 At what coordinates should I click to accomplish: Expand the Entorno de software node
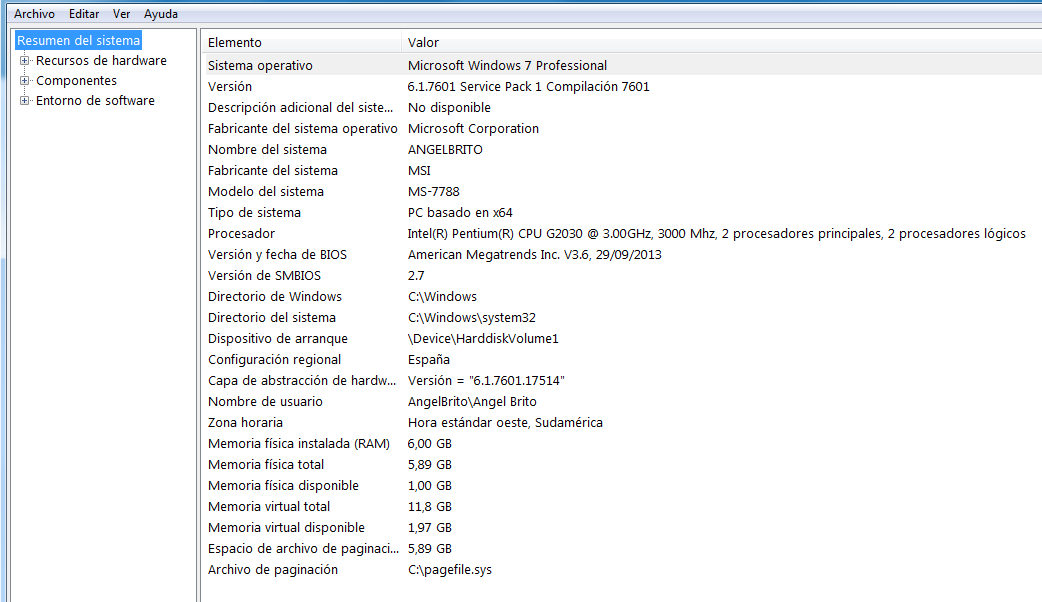(x=25, y=101)
